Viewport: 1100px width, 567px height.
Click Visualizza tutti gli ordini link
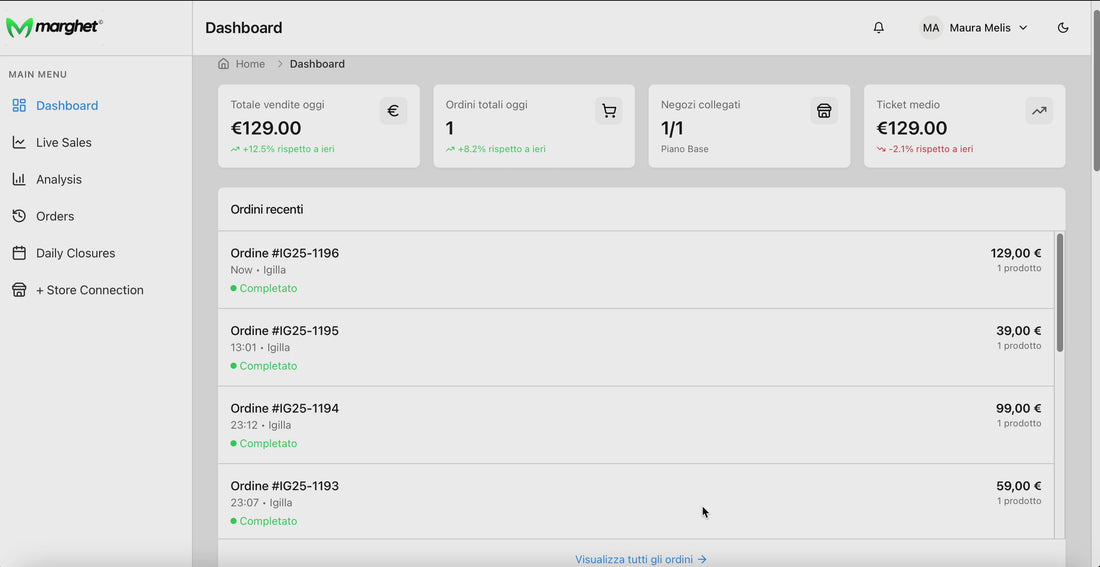click(640, 559)
